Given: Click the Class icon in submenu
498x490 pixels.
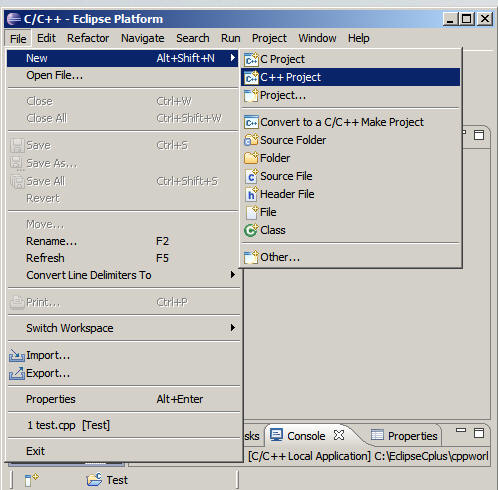Looking at the screenshot, I should (251, 230).
